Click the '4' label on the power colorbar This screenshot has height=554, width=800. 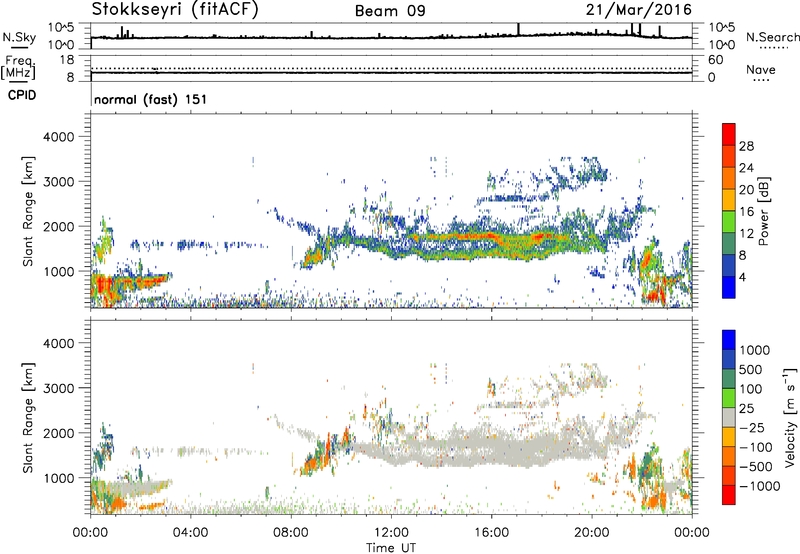[742, 277]
